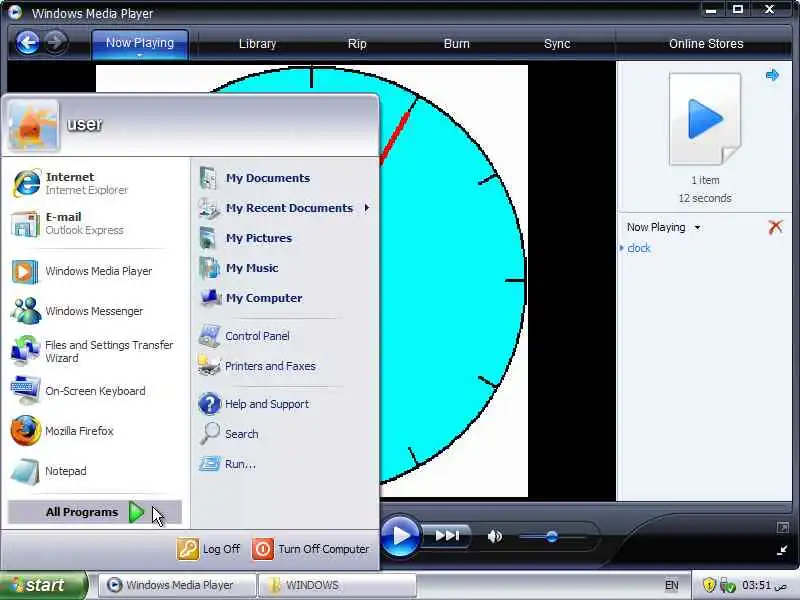This screenshot has height=600, width=800.
Task: Open the Run dialog
Action: tap(285, 464)
